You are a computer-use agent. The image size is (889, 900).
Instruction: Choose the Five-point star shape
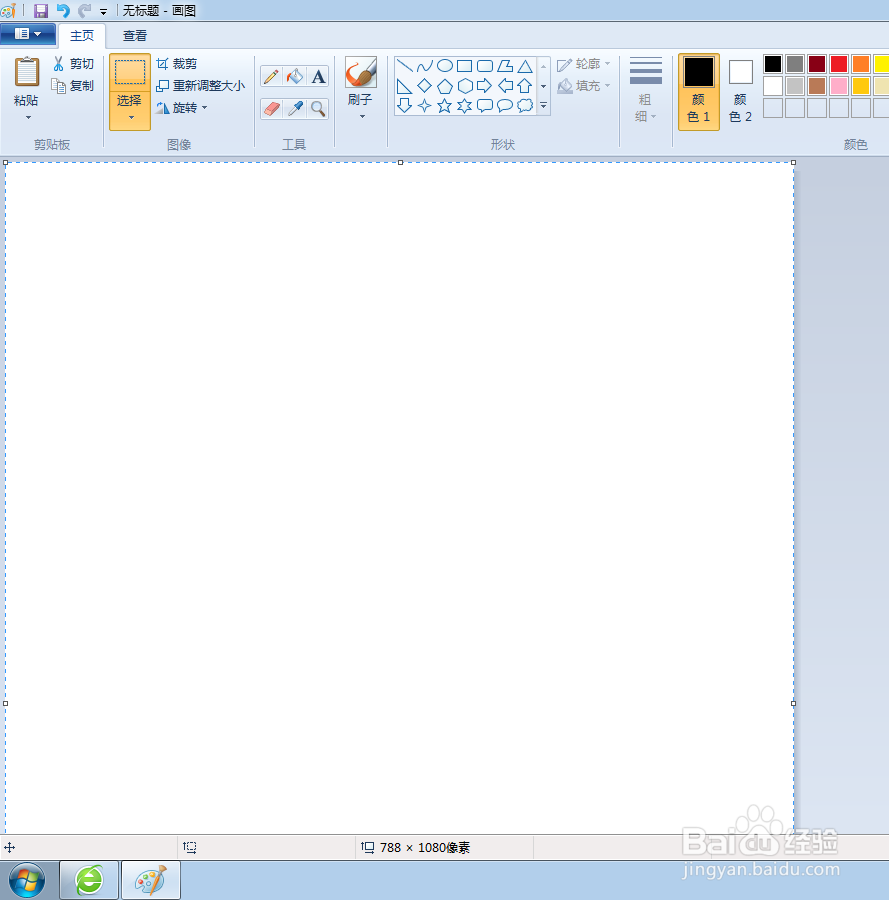(x=445, y=106)
